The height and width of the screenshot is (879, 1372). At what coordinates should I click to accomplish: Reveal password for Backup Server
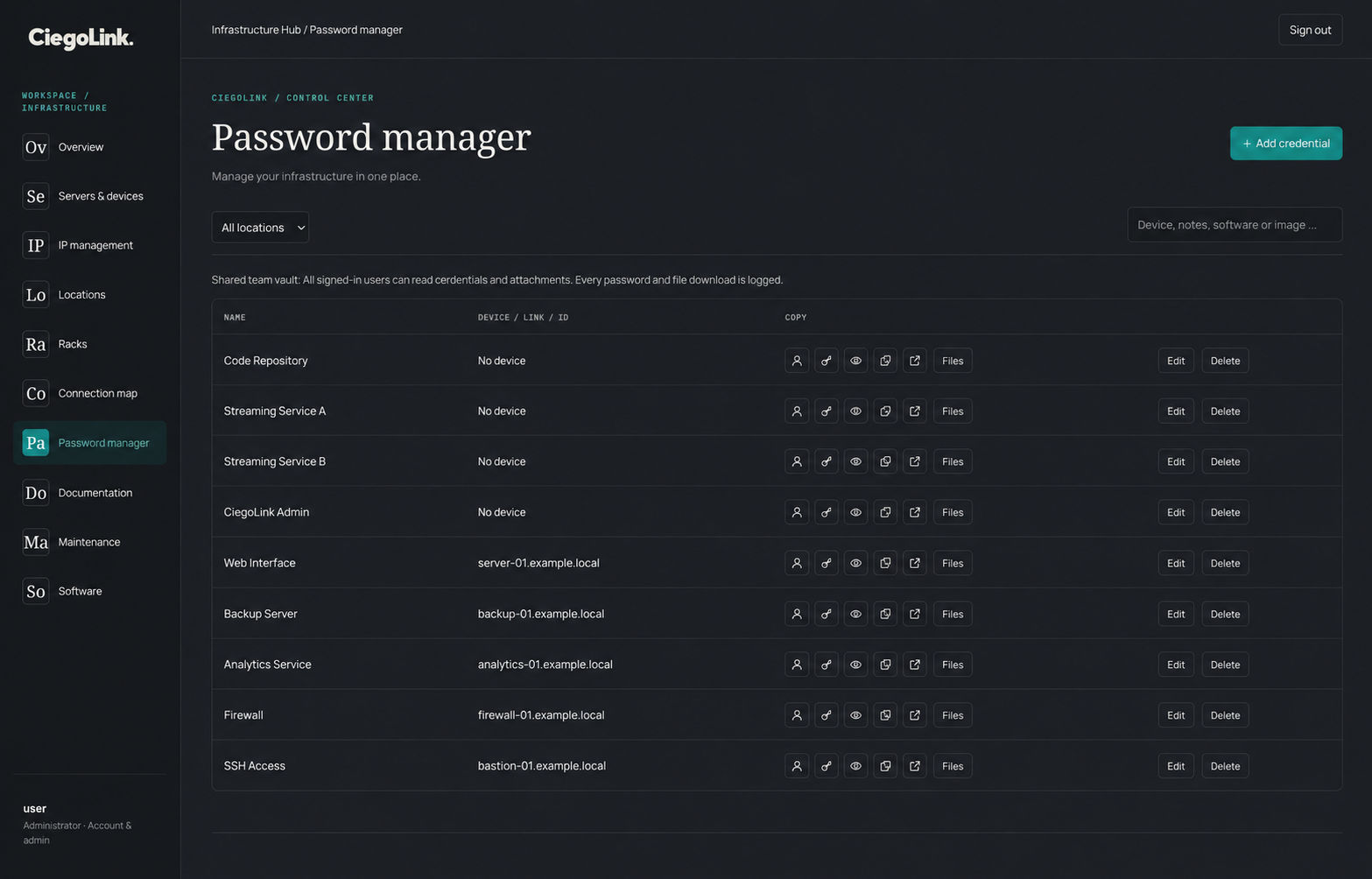855,614
